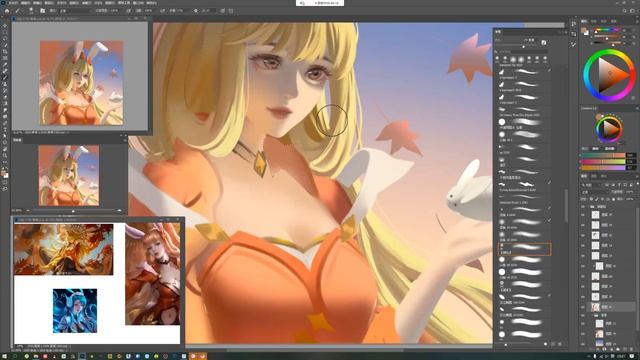Pick a color in the large color triangle
Viewport: 640px width, 360px height.
click(x=611, y=75)
